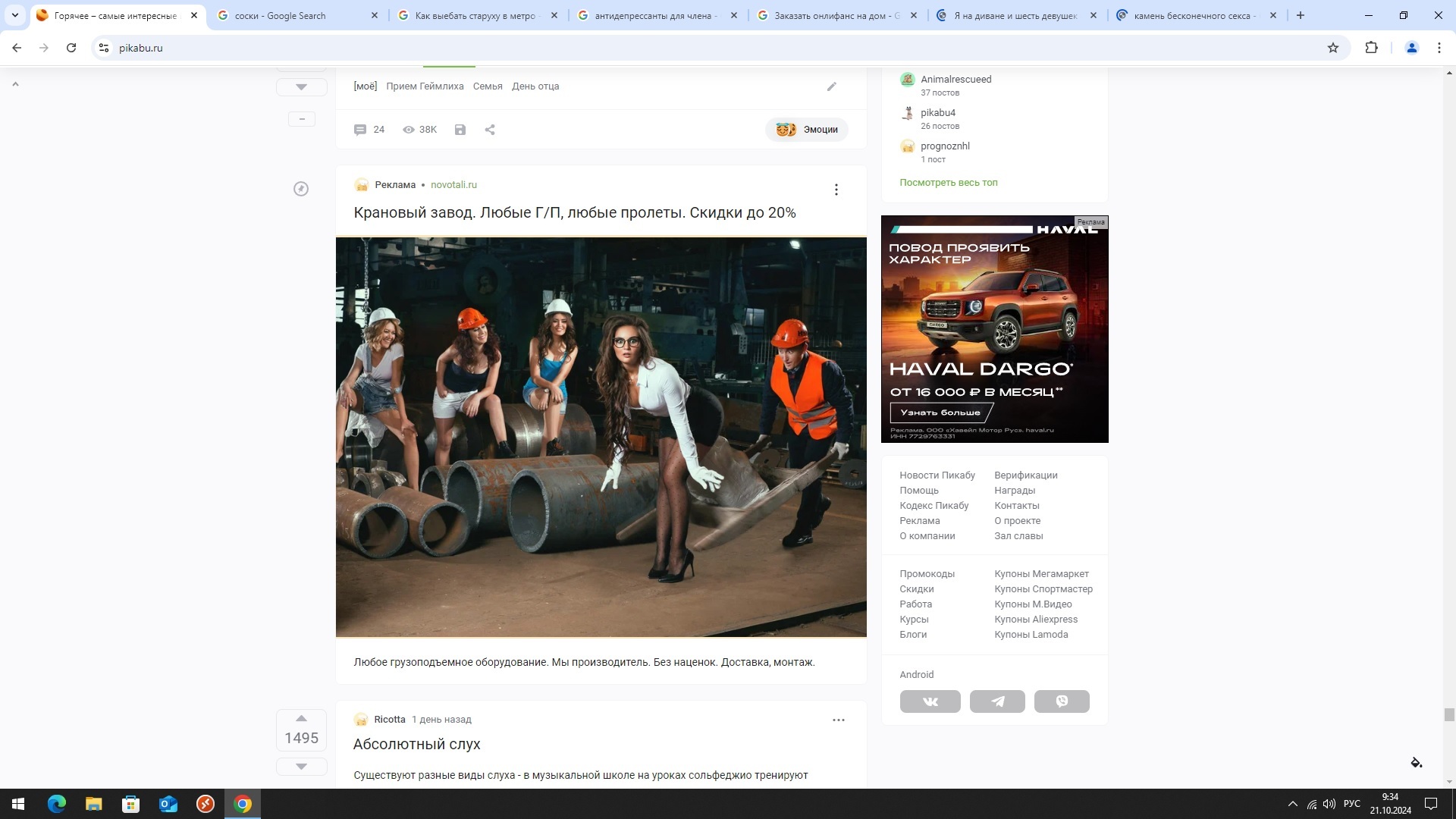Viewport: 1456px width, 819px height.
Task: Open Chrome extensions puzzle icon
Action: point(1371,48)
